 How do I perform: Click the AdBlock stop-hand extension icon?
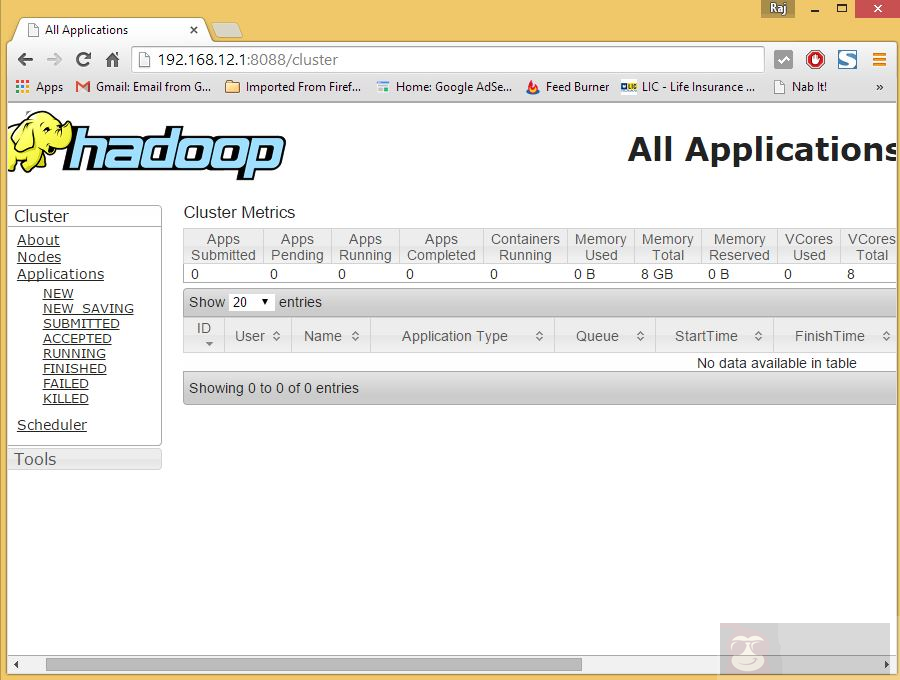815,59
